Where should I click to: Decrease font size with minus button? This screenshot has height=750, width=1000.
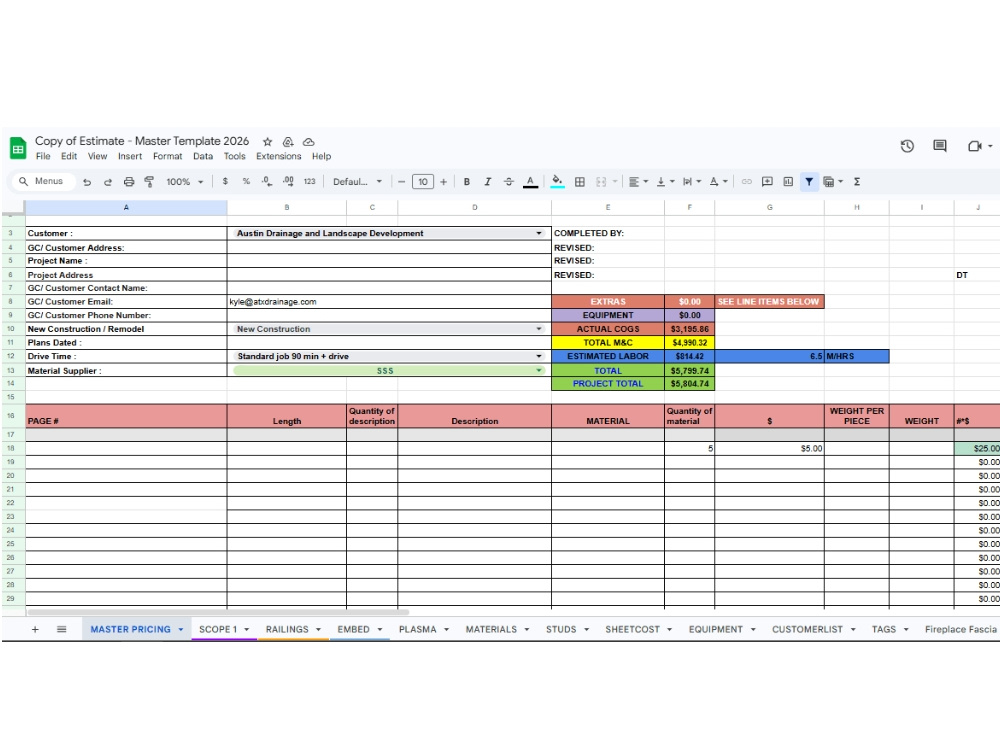coord(402,182)
